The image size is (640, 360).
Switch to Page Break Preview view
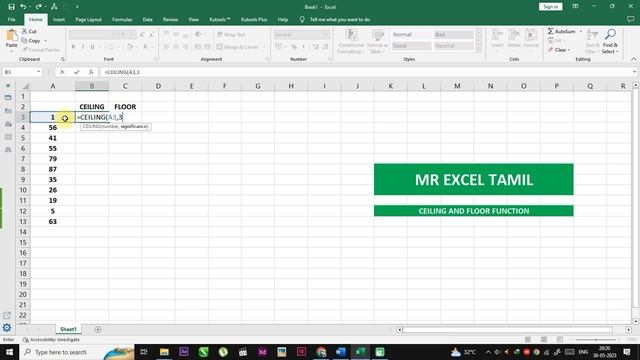point(560,340)
